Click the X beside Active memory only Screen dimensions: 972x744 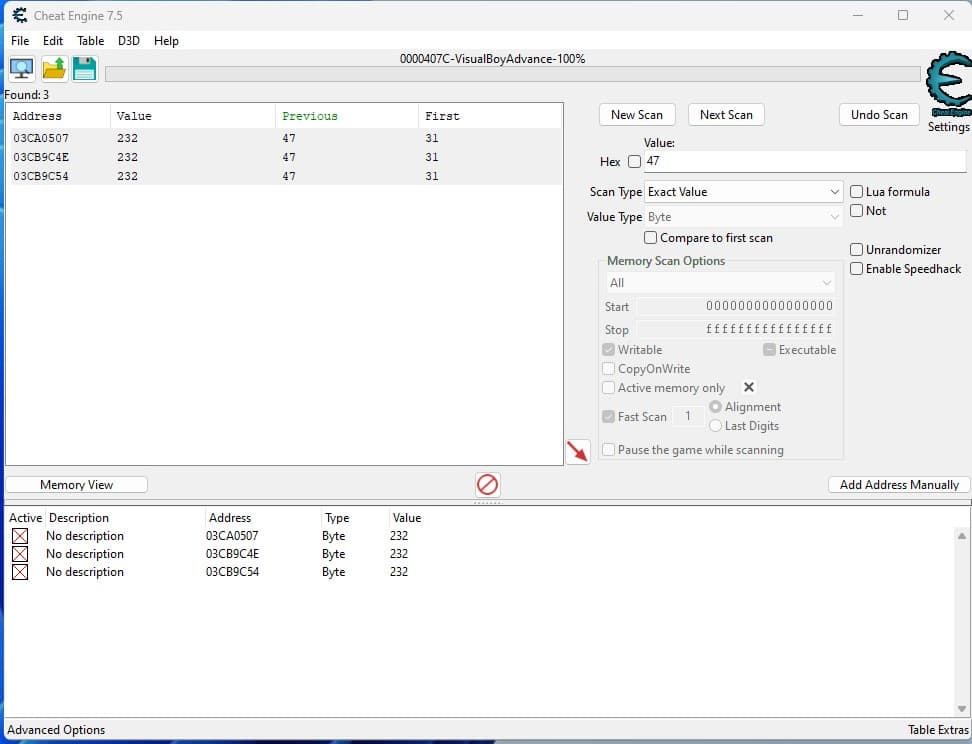pos(749,387)
